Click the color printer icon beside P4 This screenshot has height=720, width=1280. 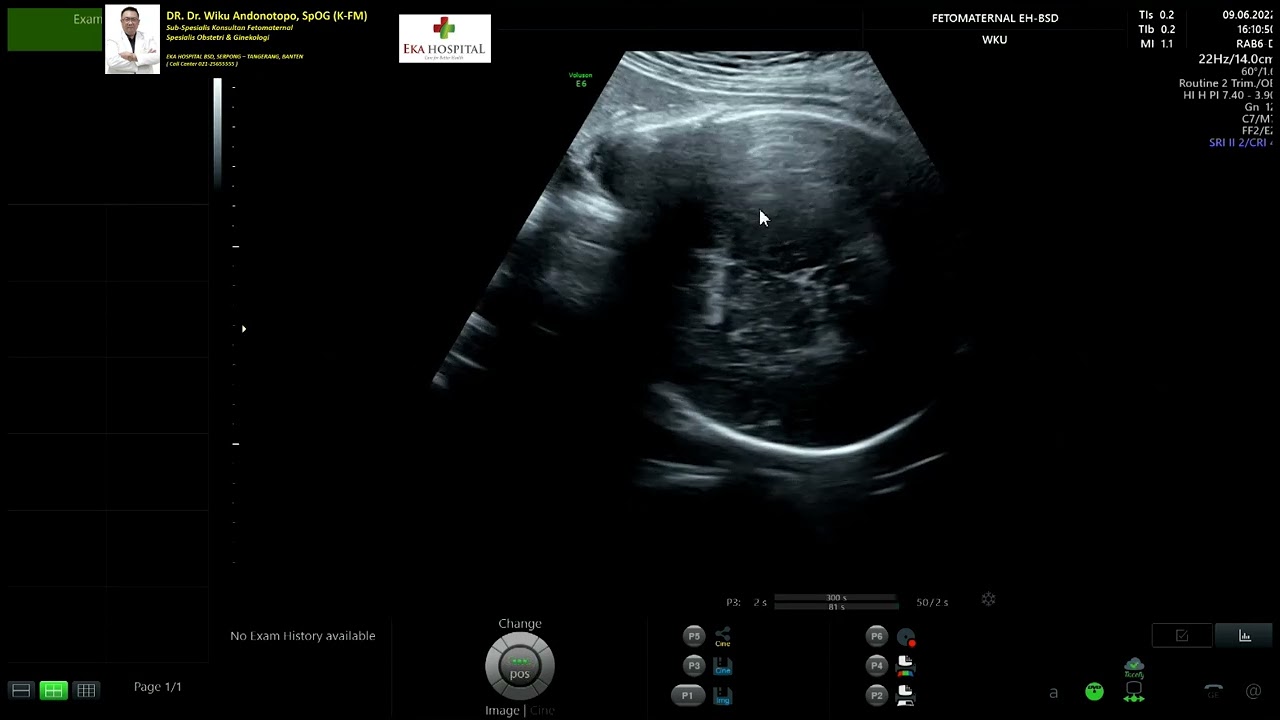905,666
